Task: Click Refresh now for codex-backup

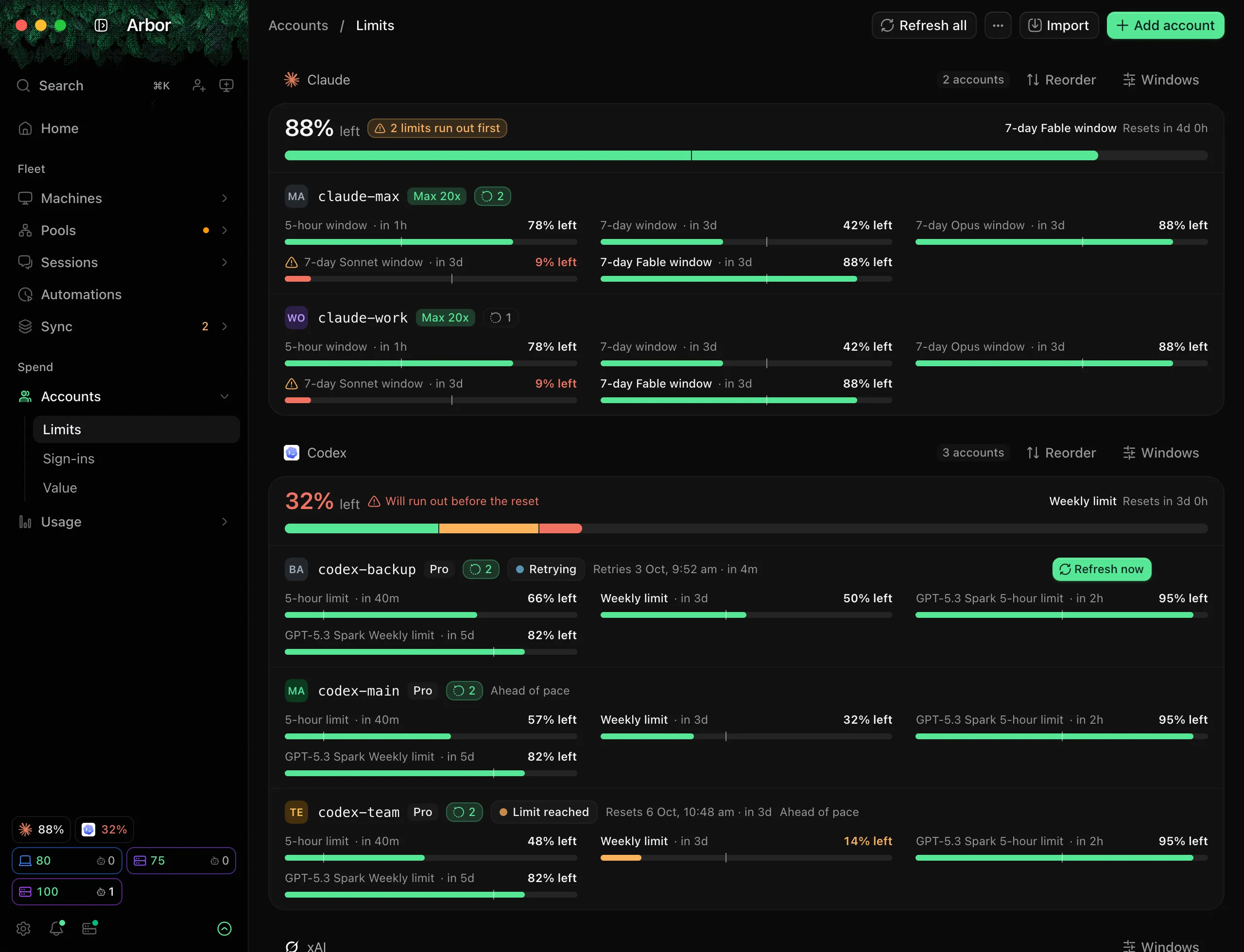Action: click(1102, 569)
